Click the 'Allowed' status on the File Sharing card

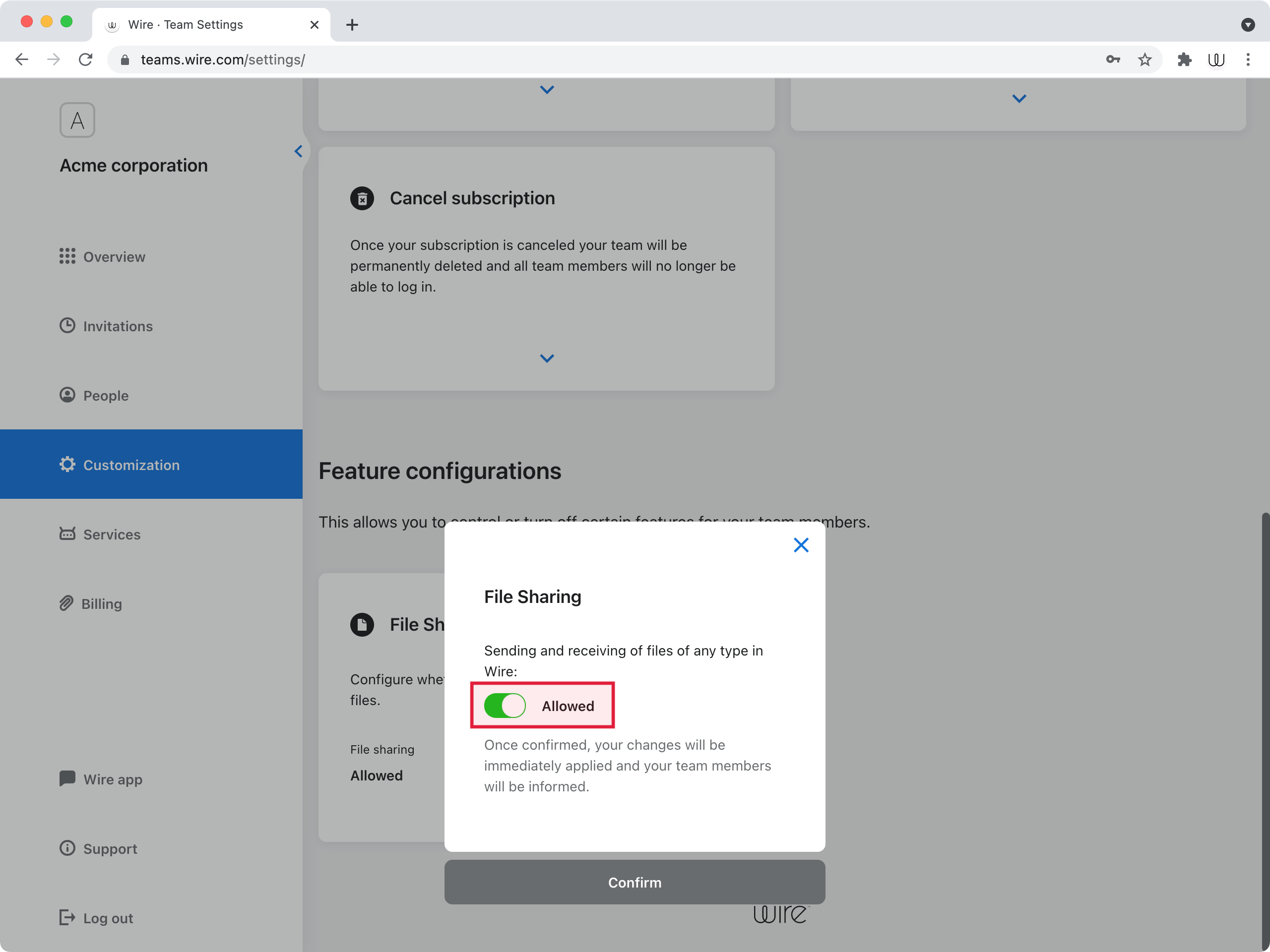tap(377, 775)
